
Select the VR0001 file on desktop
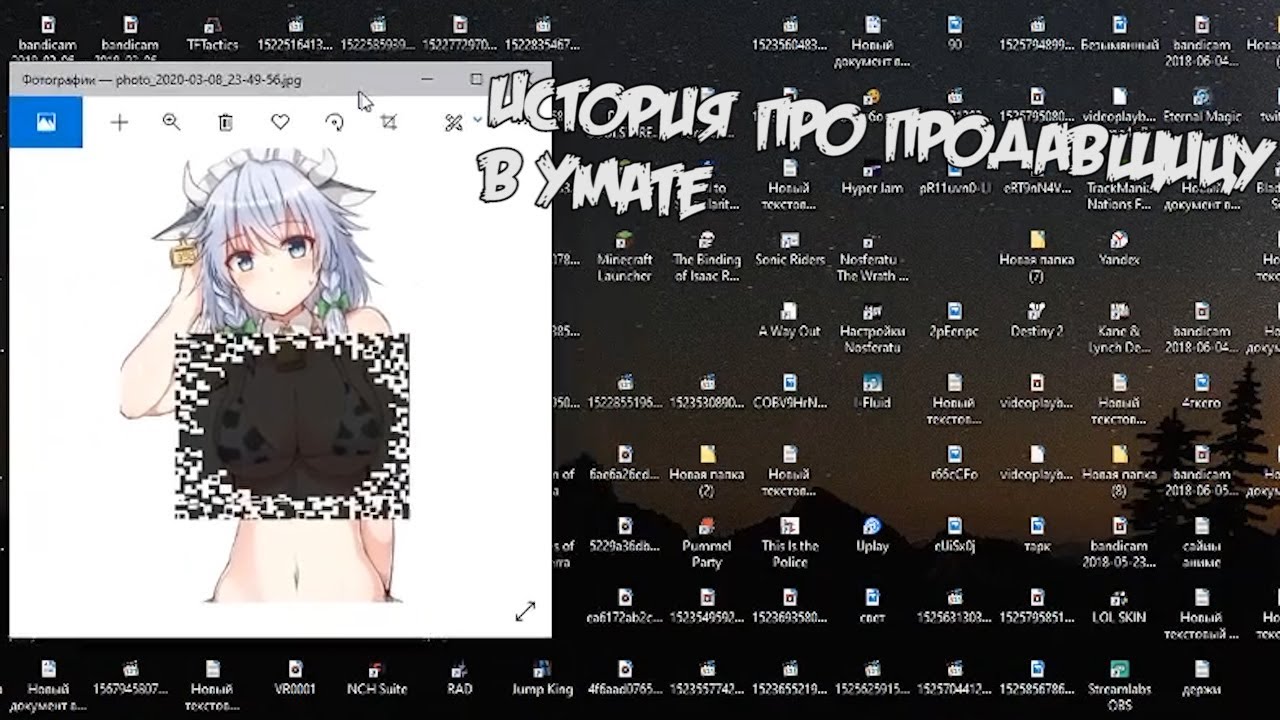click(294, 678)
